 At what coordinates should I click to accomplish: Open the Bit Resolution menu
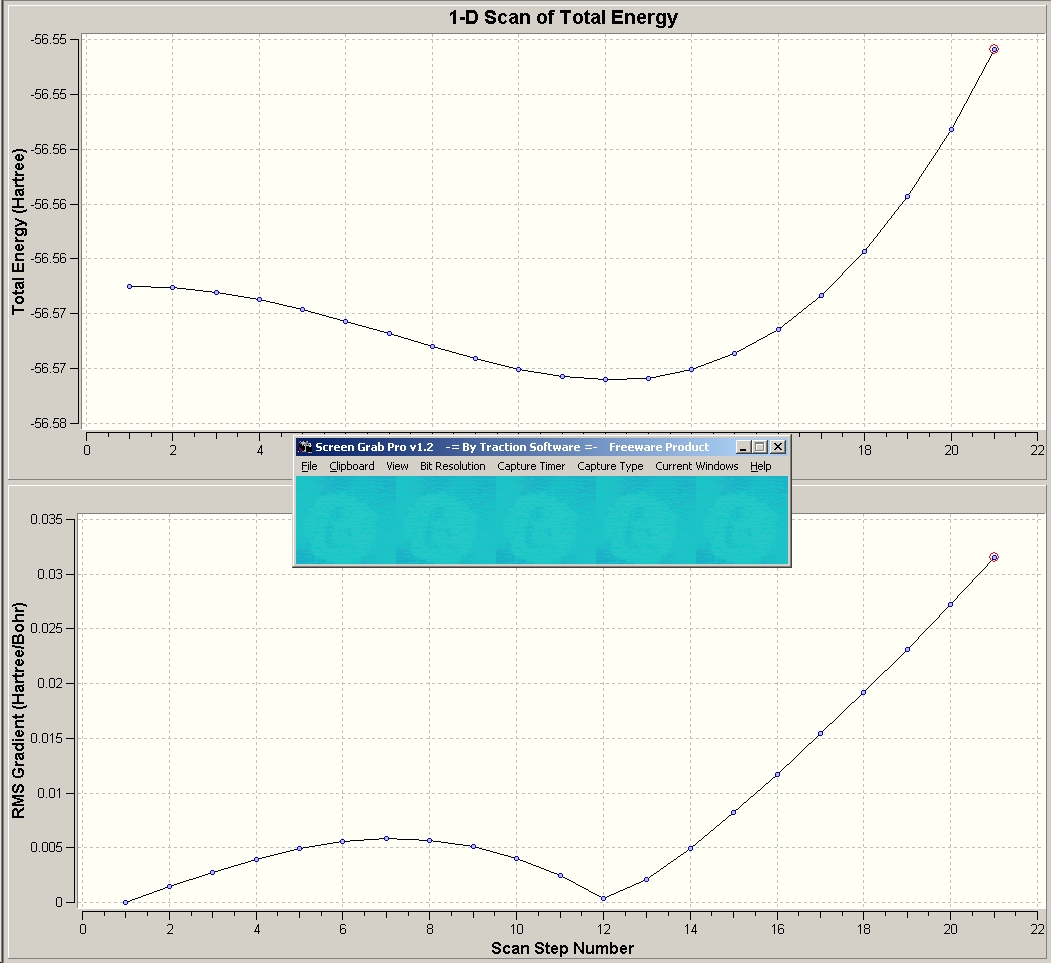(x=452, y=466)
